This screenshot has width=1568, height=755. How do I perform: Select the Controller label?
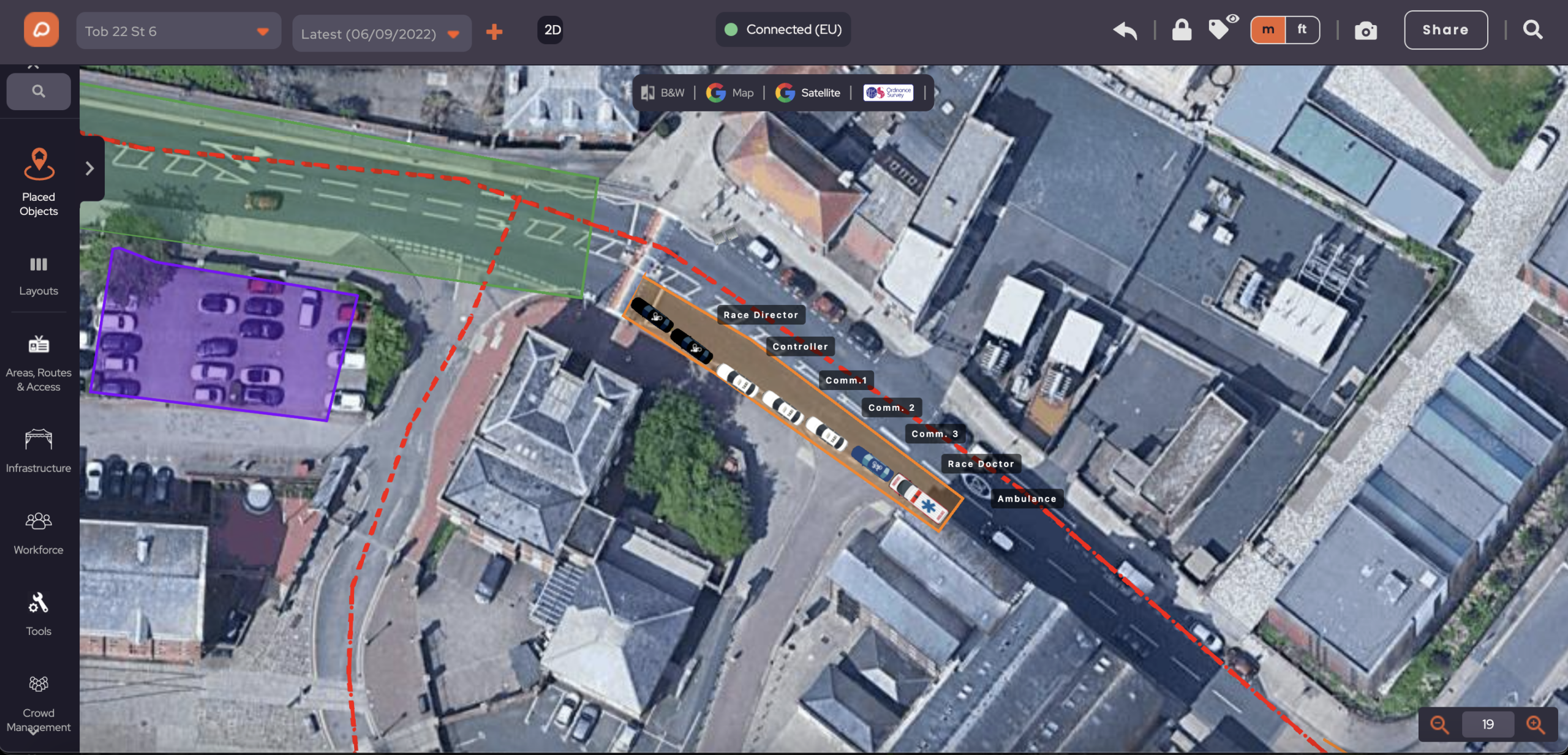(800, 347)
